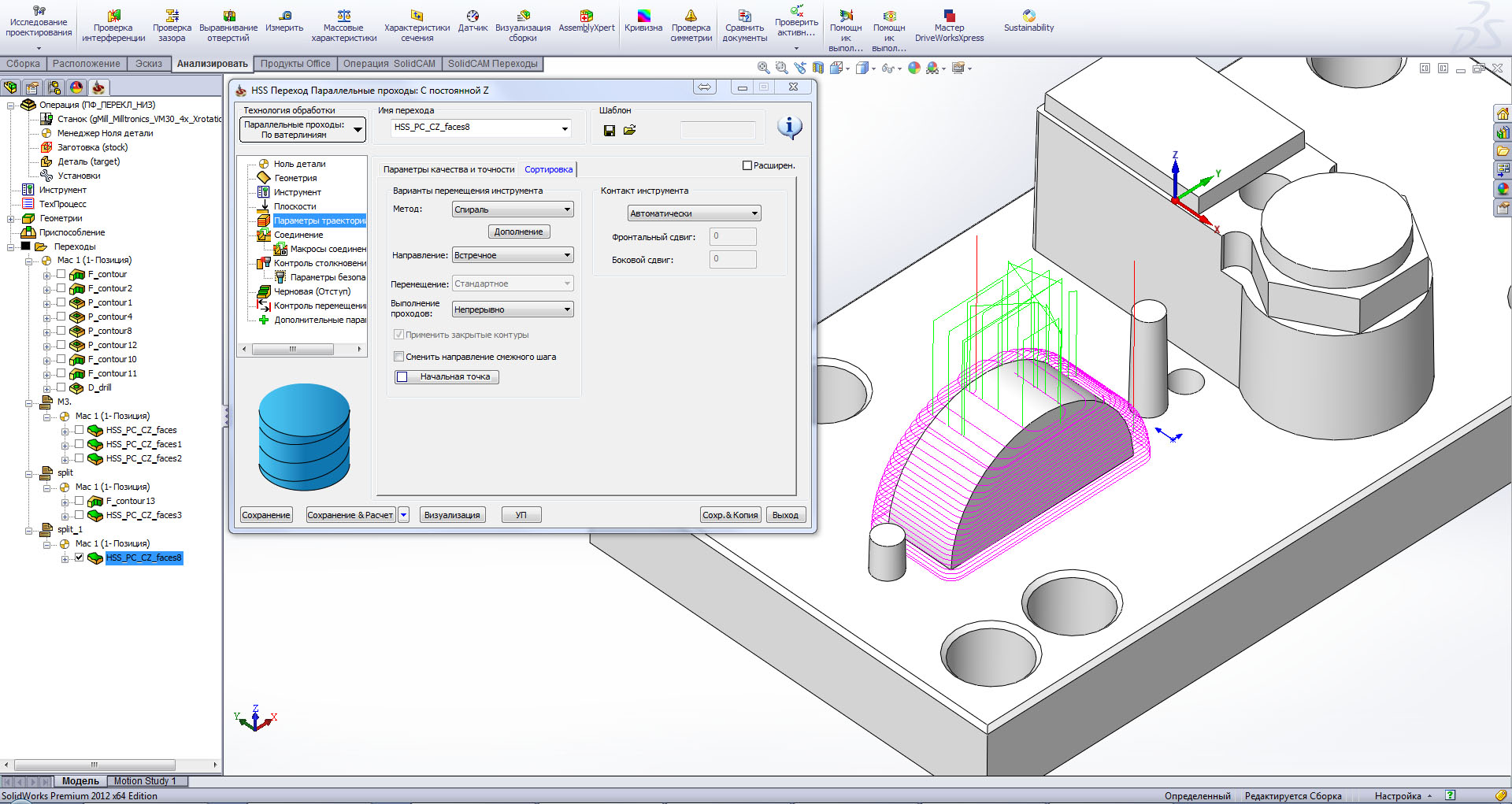Start AssemblyXpert analysis
This screenshot has width=1512, height=804.
point(587,22)
